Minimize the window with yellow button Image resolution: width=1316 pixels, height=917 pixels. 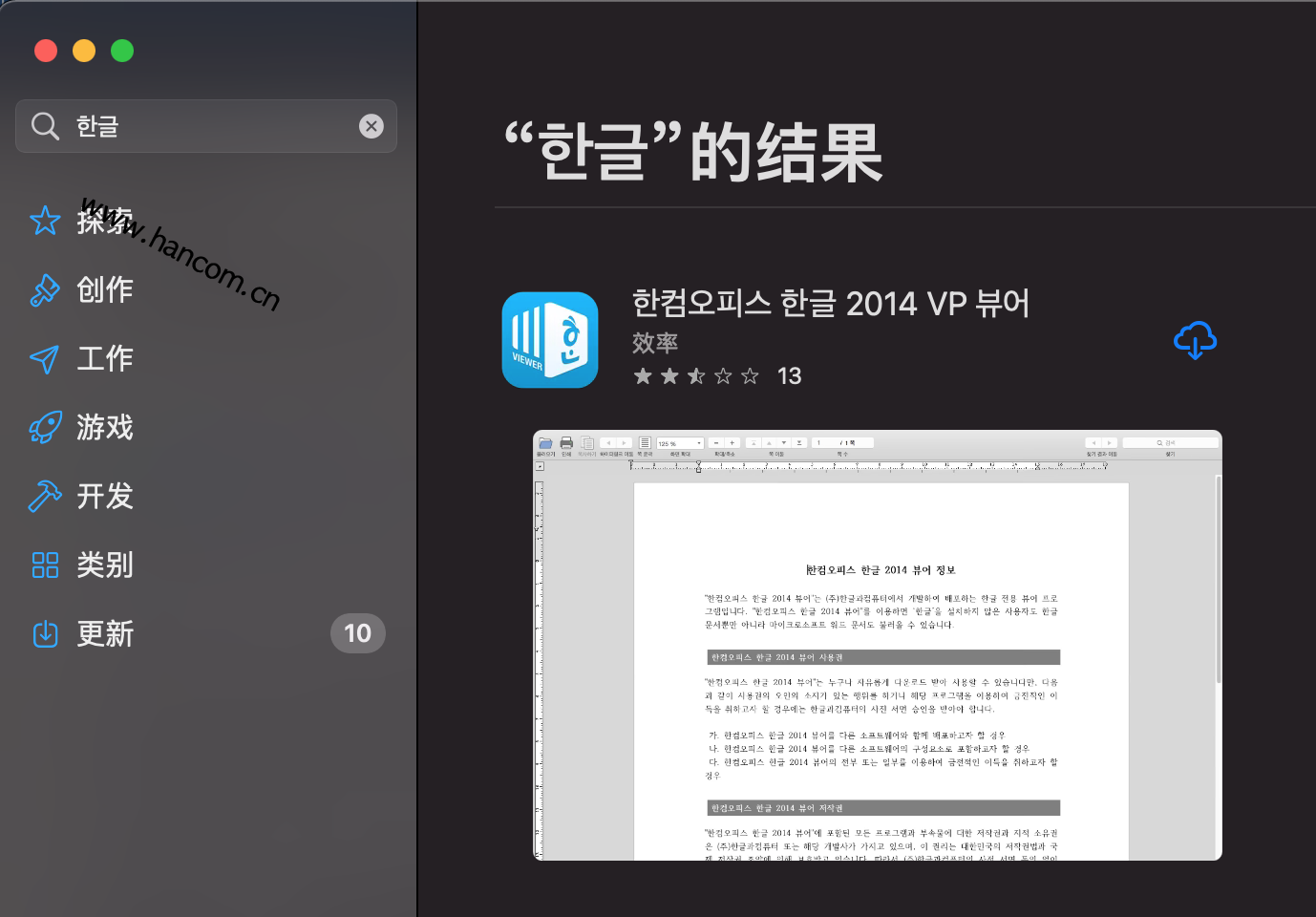pos(84,51)
